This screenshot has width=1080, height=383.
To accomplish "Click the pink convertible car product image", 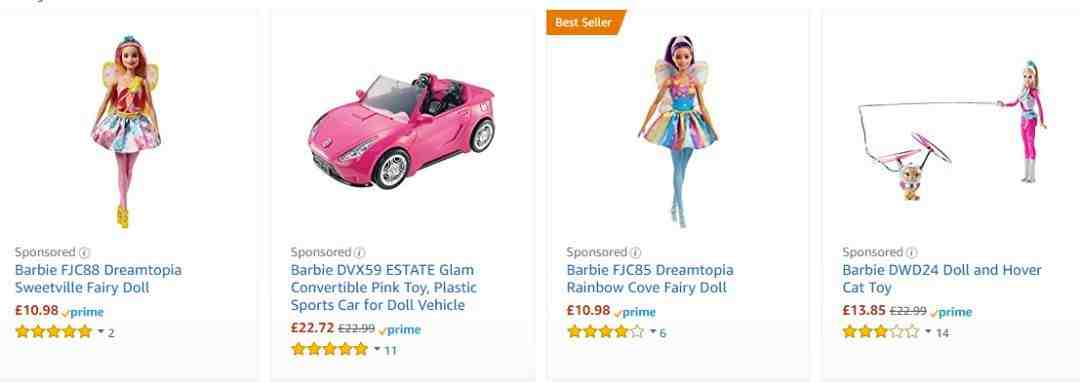I will tap(402, 130).
